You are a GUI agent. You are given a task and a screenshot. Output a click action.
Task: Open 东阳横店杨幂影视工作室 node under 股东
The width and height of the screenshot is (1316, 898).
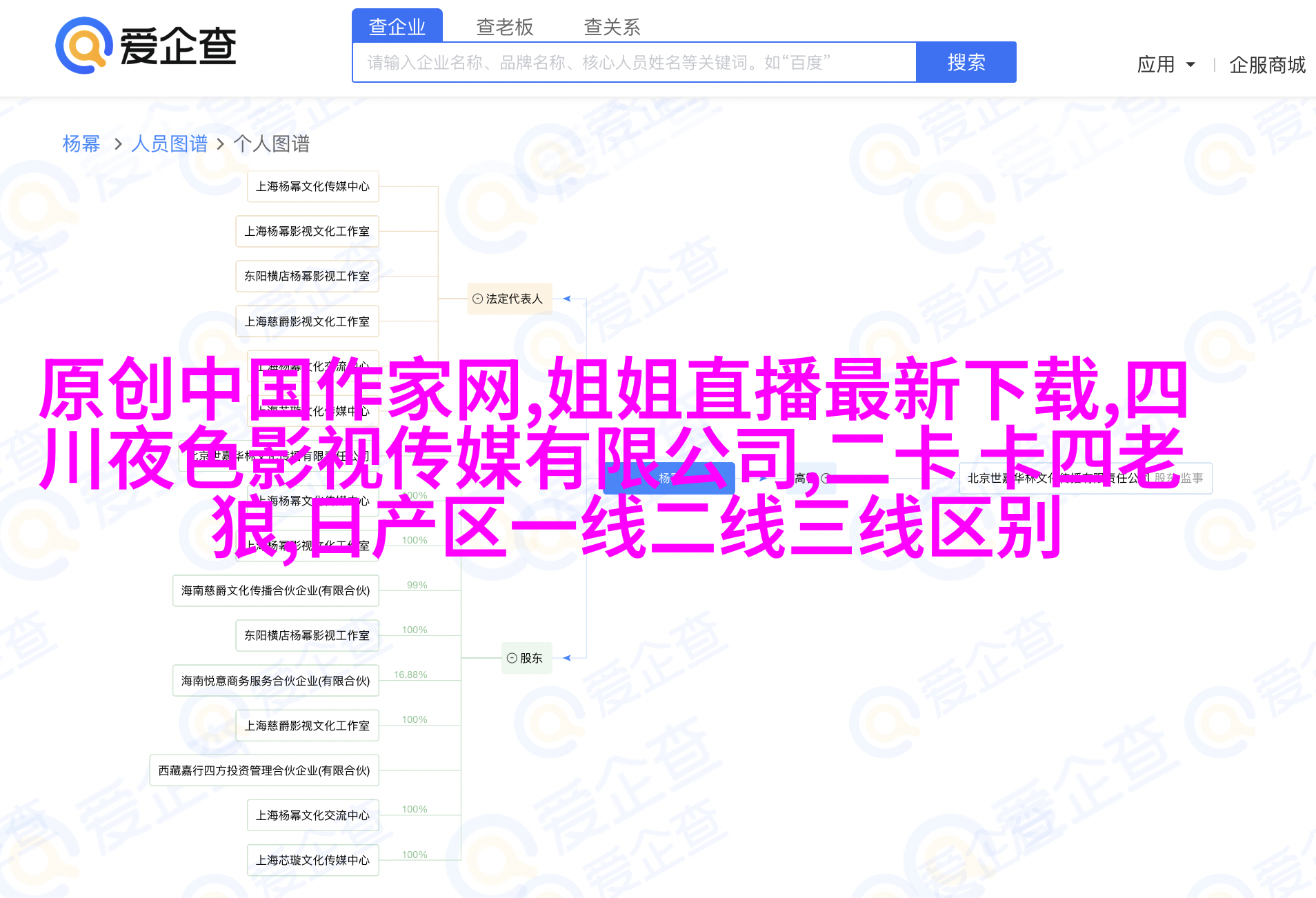[307, 635]
